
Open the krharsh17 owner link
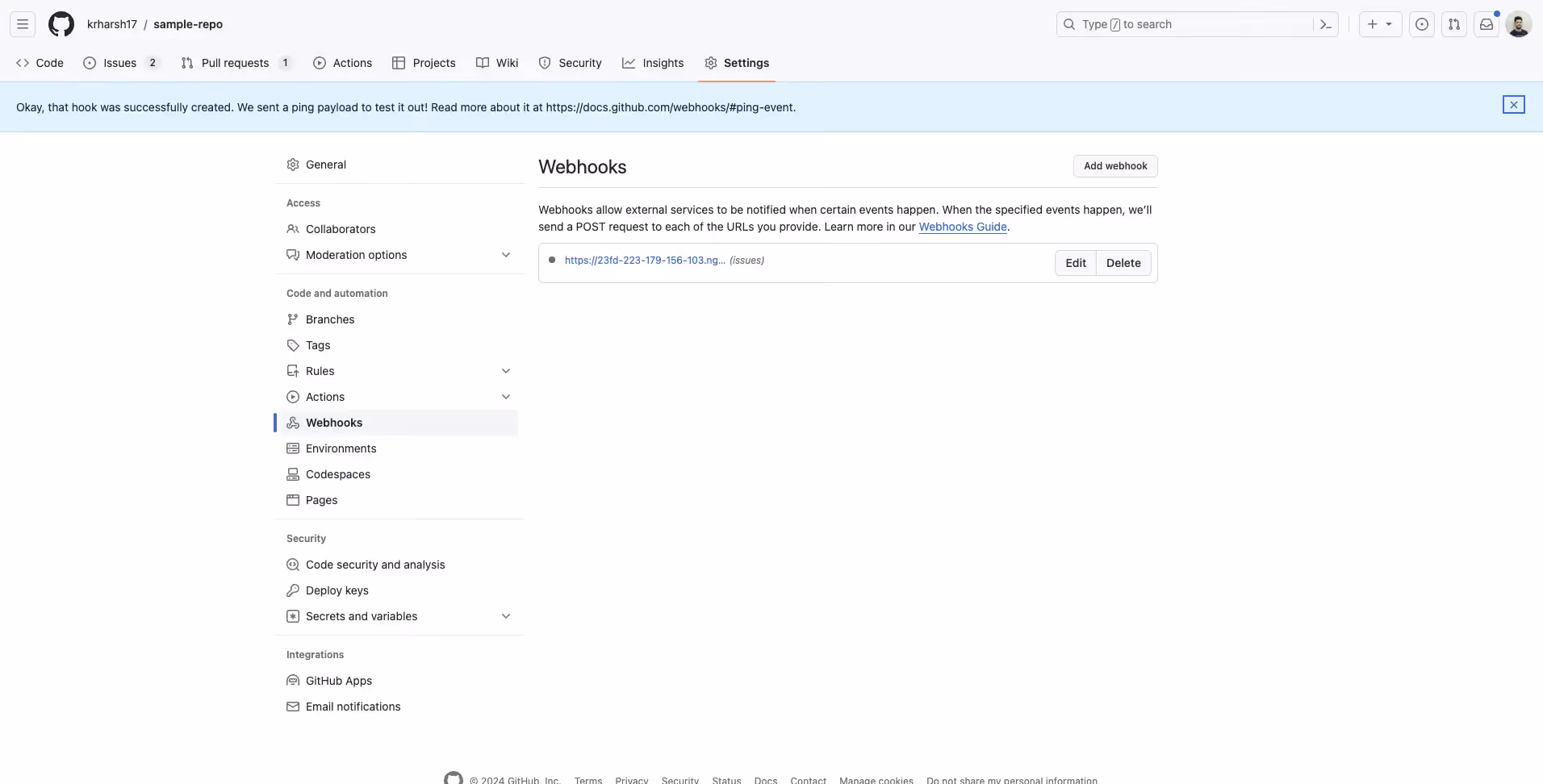coord(112,24)
